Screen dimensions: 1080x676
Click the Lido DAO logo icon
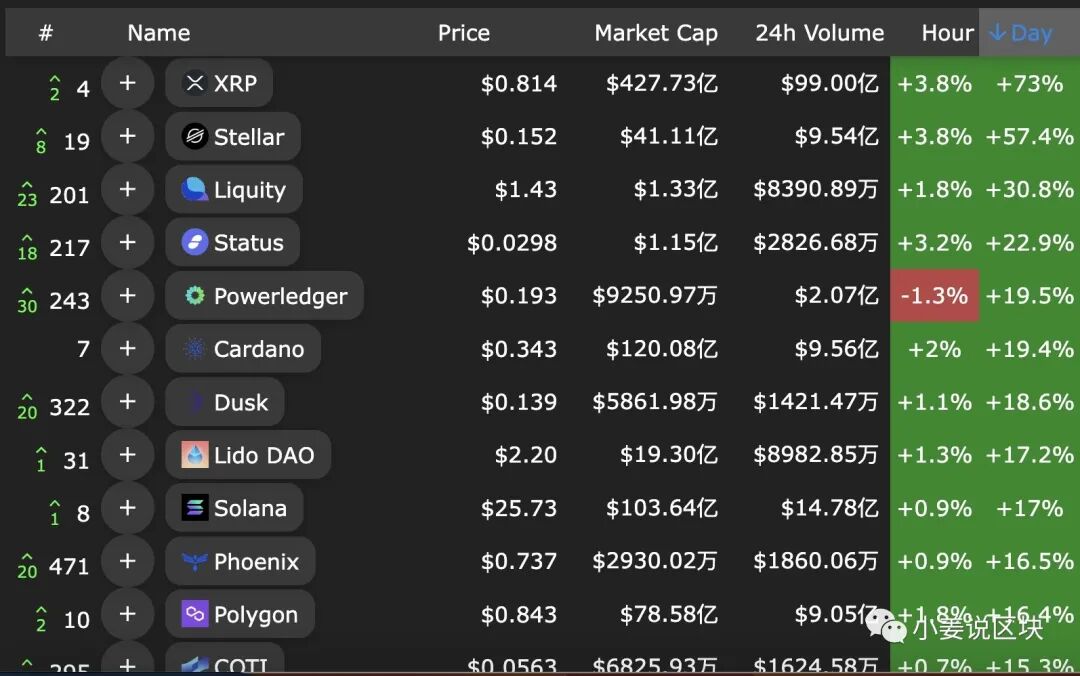point(195,455)
